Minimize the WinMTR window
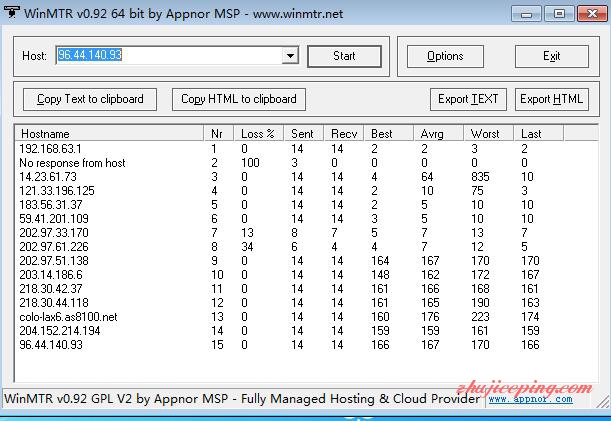The height and width of the screenshot is (421, 611). tap(526, 14)
